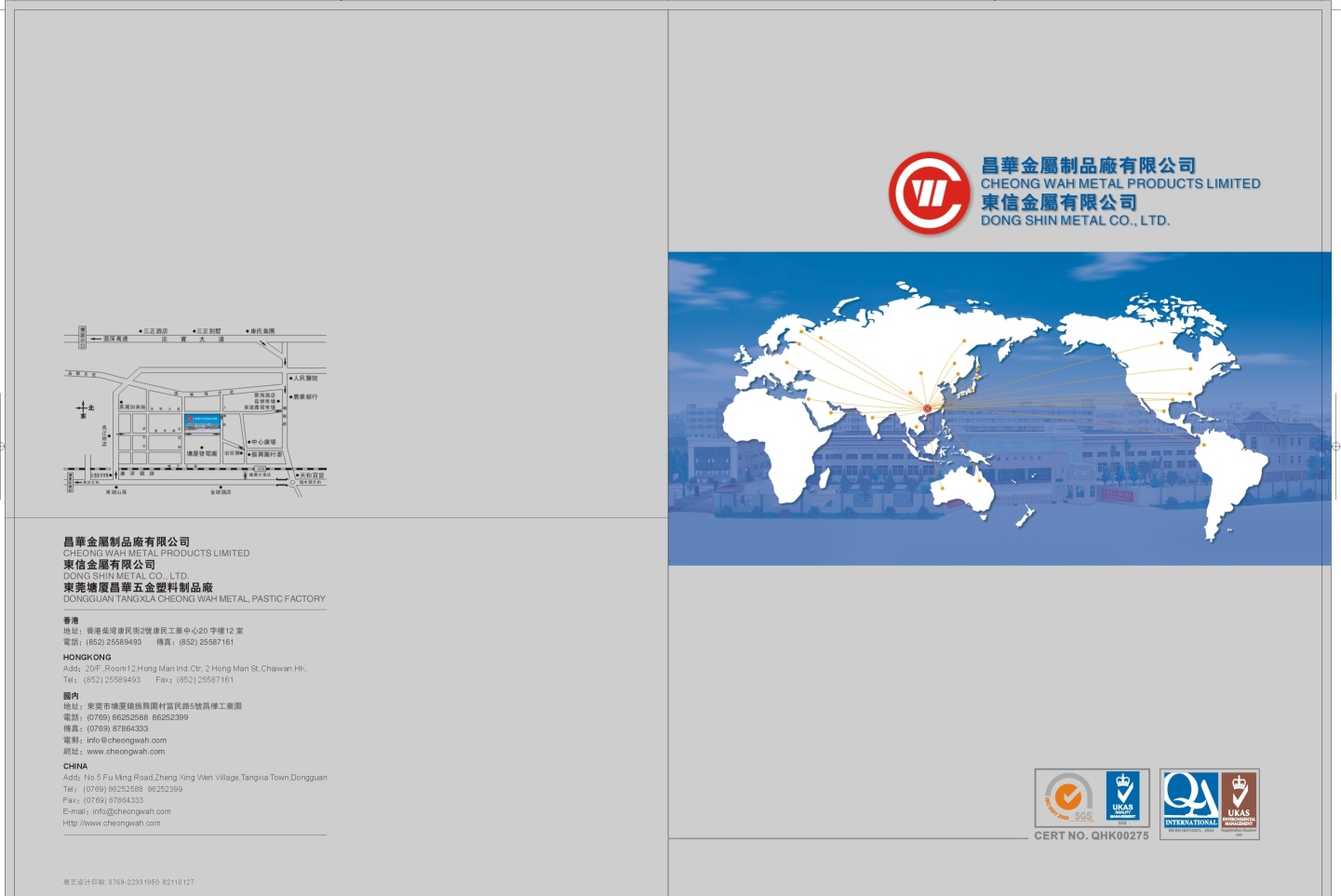
Task: Click the red origin marker on the world map
Action: tap(926, 407)
